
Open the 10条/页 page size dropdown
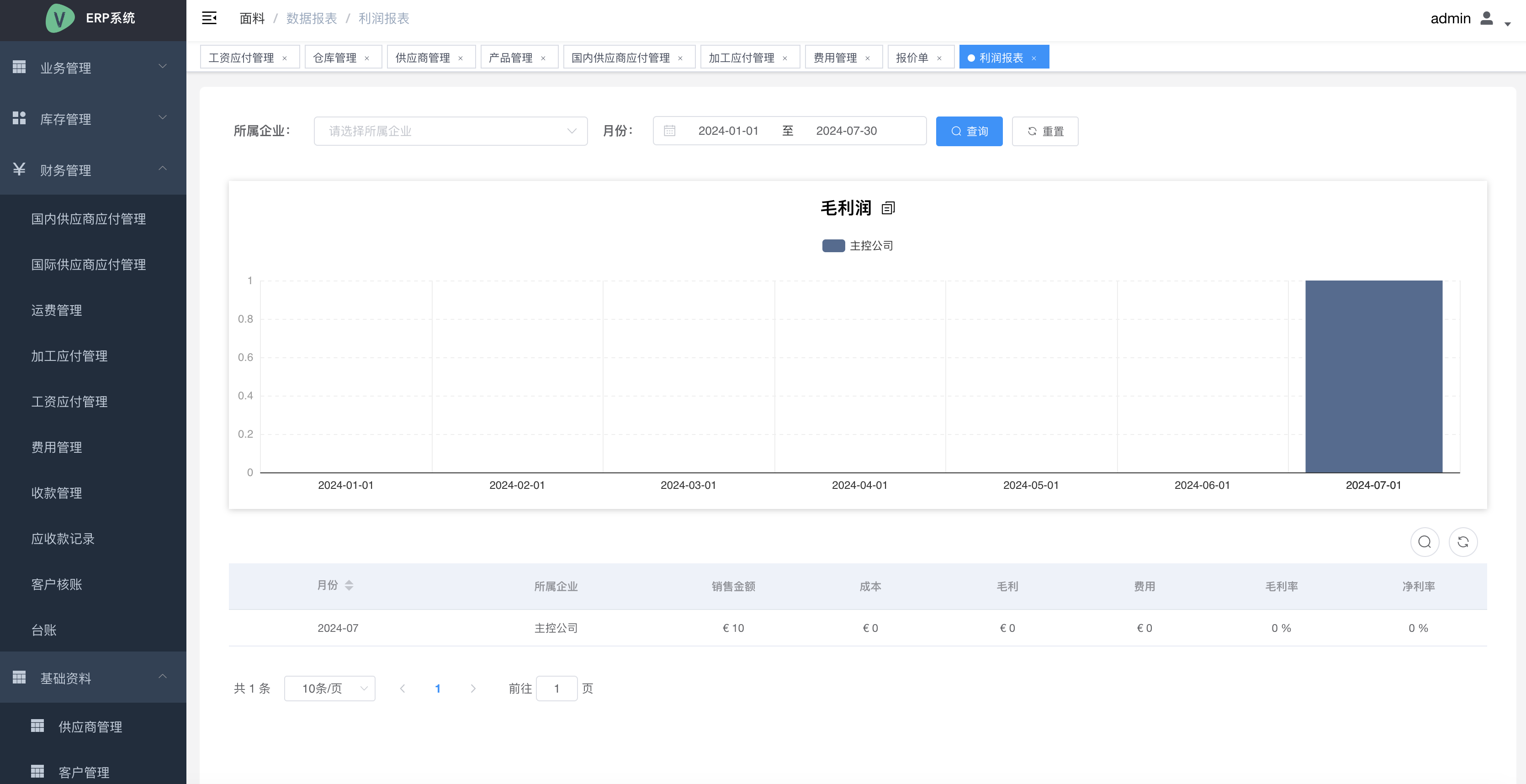pos(329,688)
